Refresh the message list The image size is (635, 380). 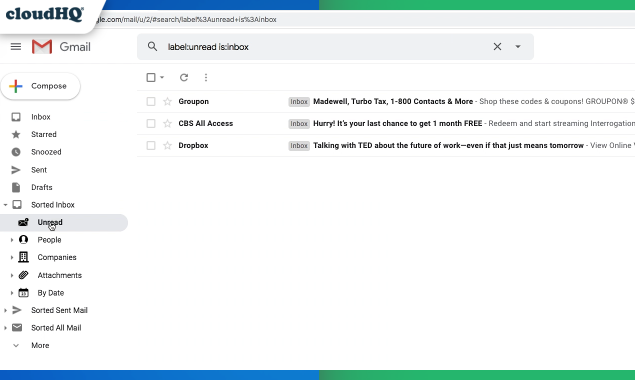pyautogui.click(x=184, y=77)
